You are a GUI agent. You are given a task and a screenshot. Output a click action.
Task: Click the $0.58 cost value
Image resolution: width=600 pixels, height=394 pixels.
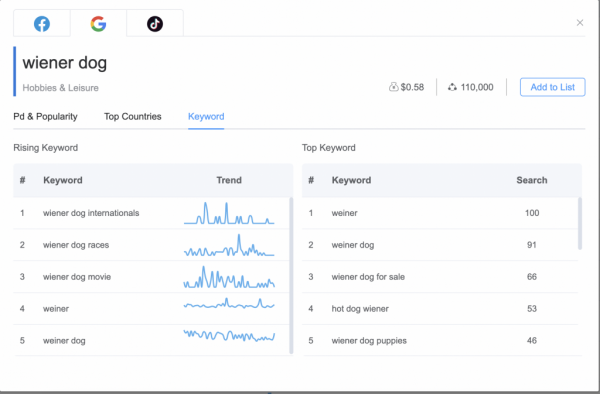[412, 87]
